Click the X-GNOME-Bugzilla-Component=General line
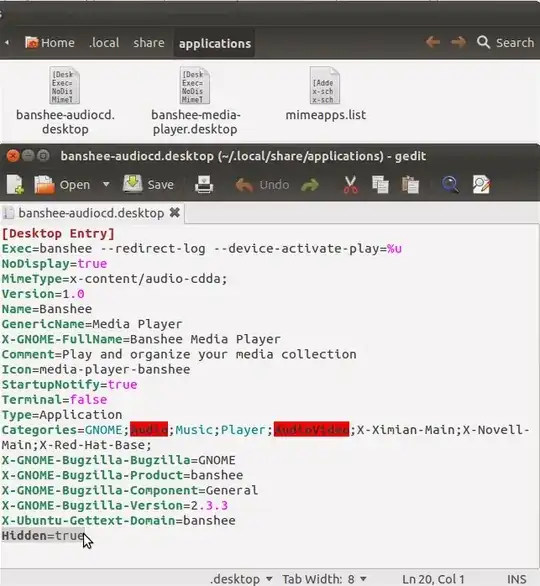Image resolution: width=540 pixels, height=586 pixels. [x=130, y=490]
